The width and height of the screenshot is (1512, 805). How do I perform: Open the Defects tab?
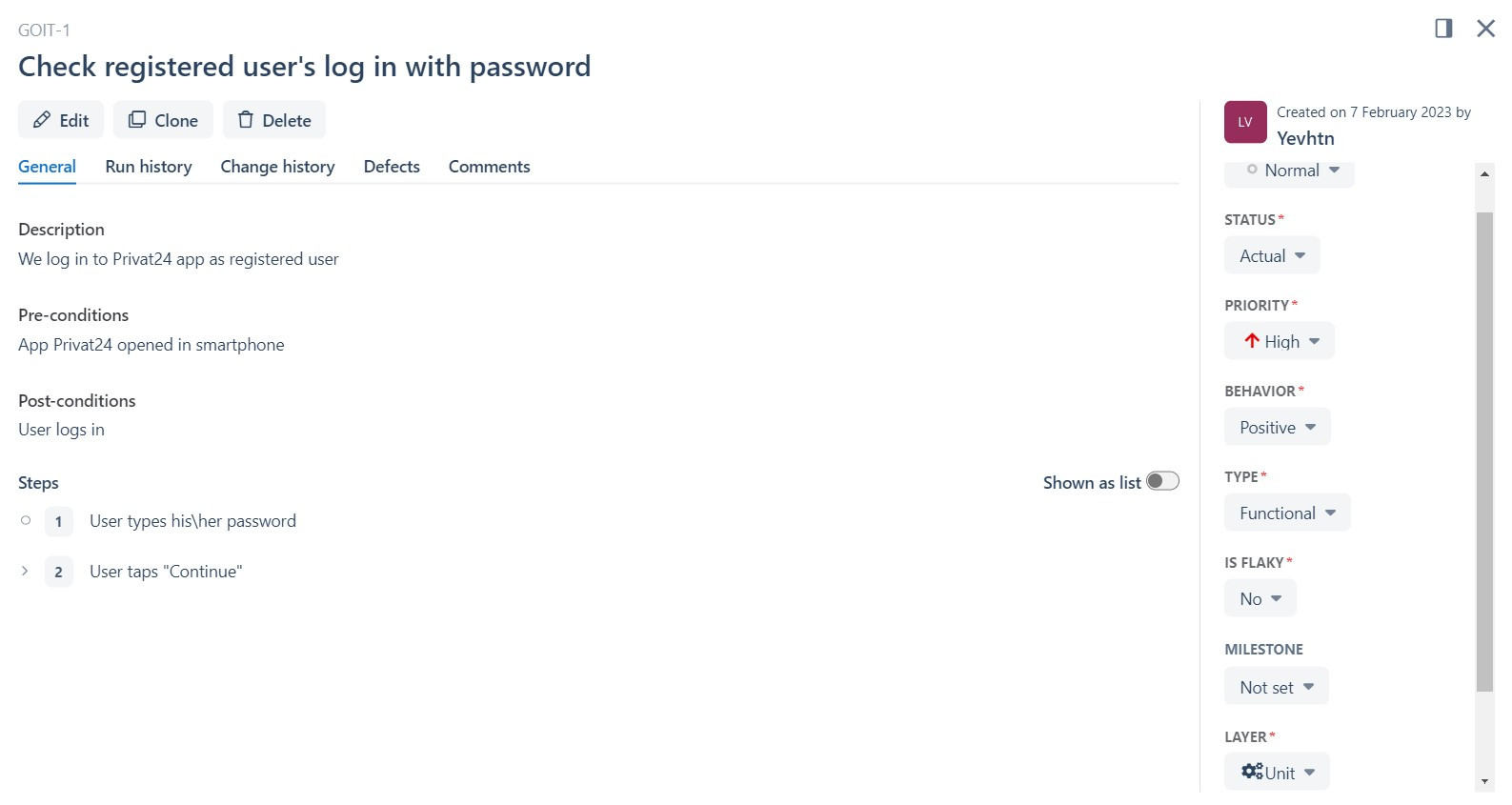(392, 167)
